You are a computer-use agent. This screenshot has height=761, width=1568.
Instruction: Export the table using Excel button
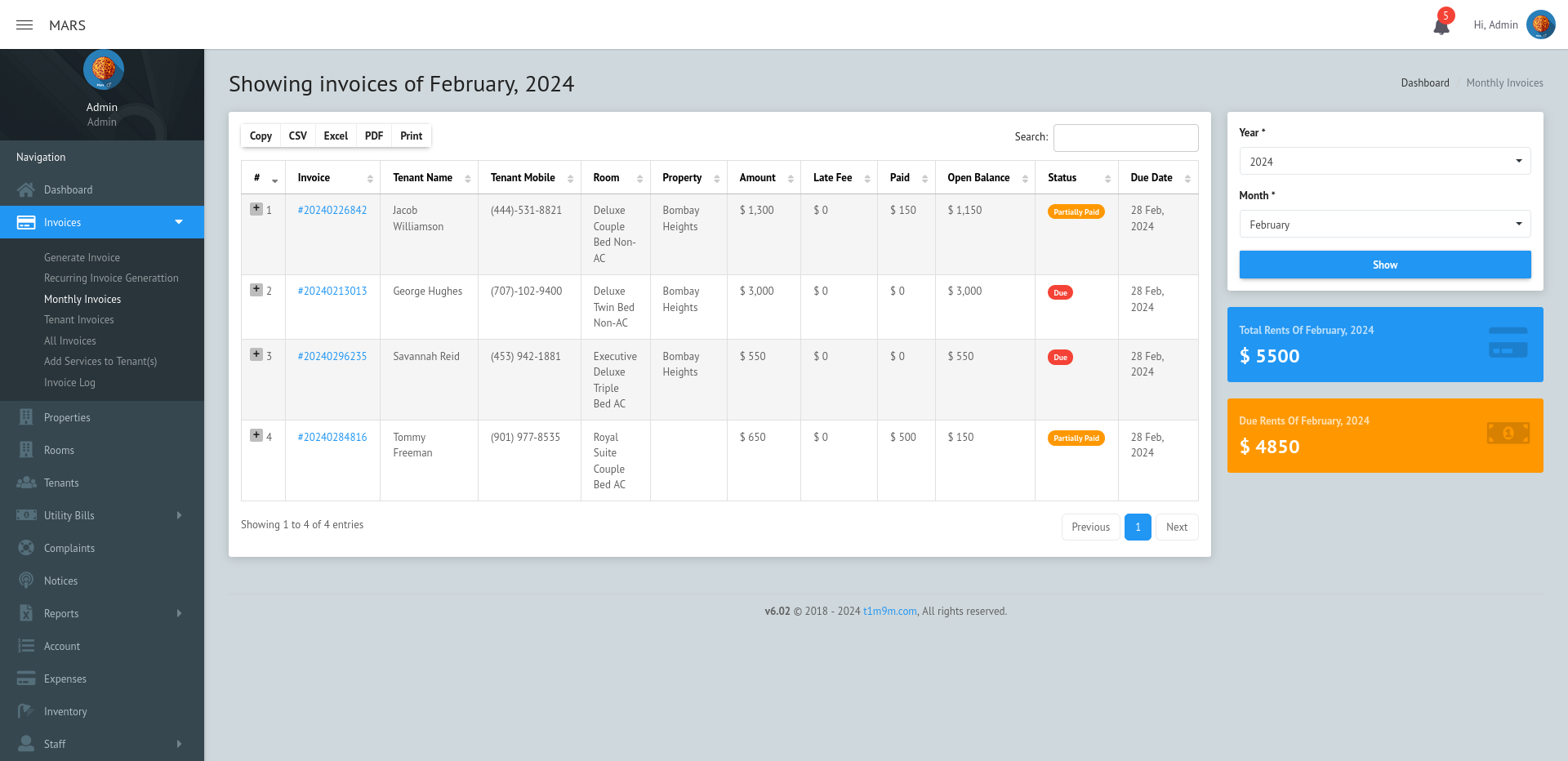click(x=336, y=136)
